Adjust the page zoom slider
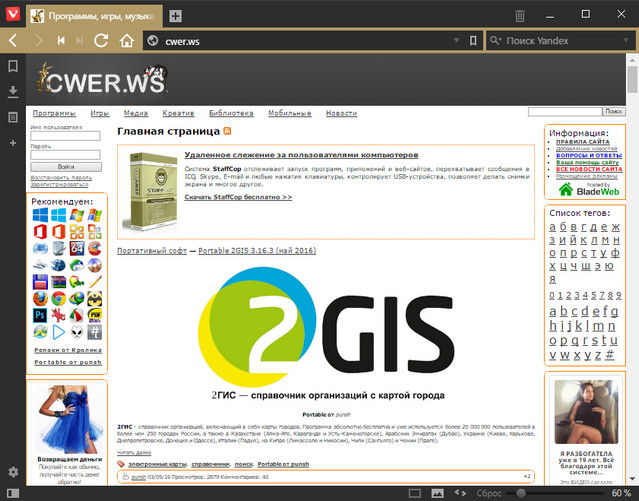639x501 pixels. tap(520, 493)
